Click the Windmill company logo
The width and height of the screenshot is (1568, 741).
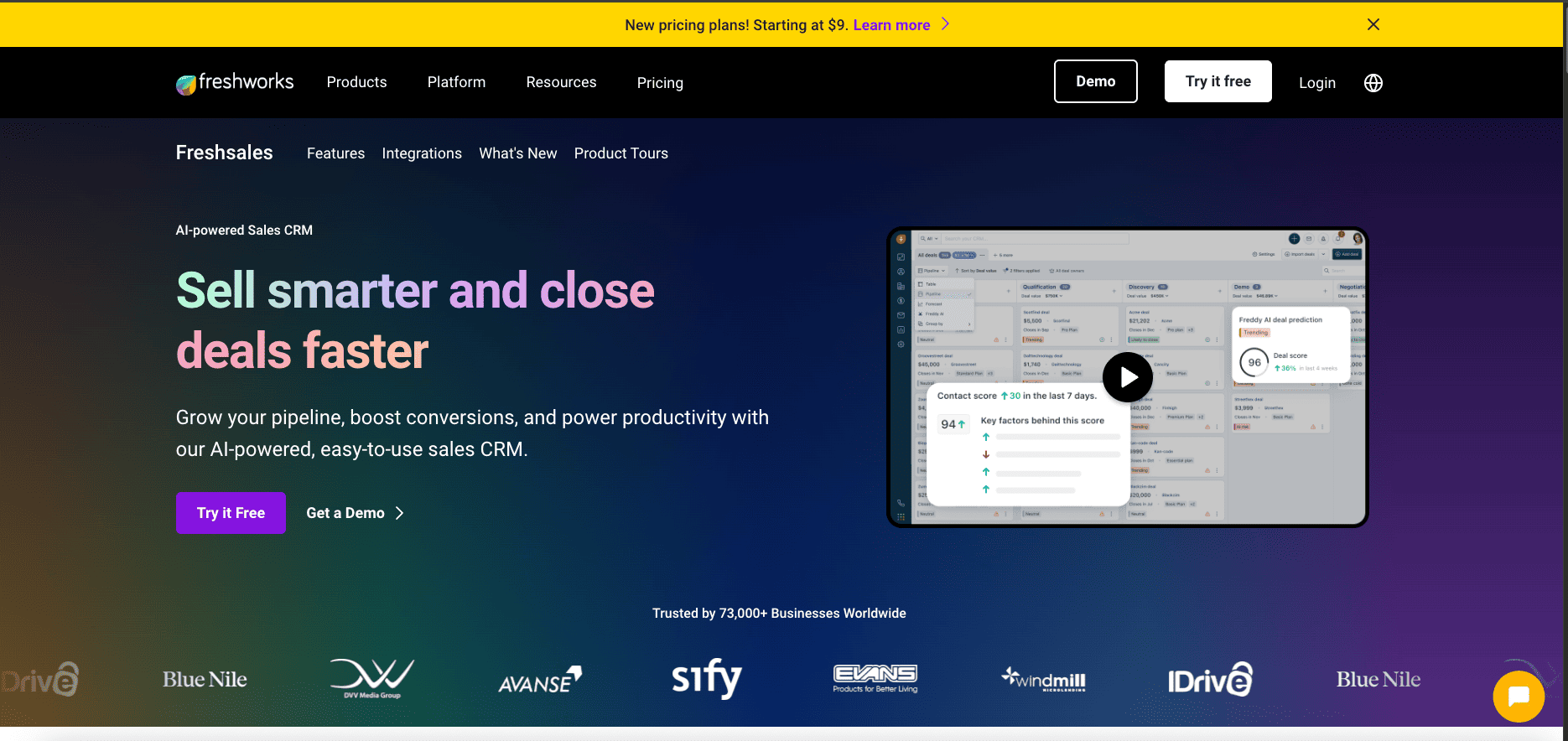tap(1043, 679)
